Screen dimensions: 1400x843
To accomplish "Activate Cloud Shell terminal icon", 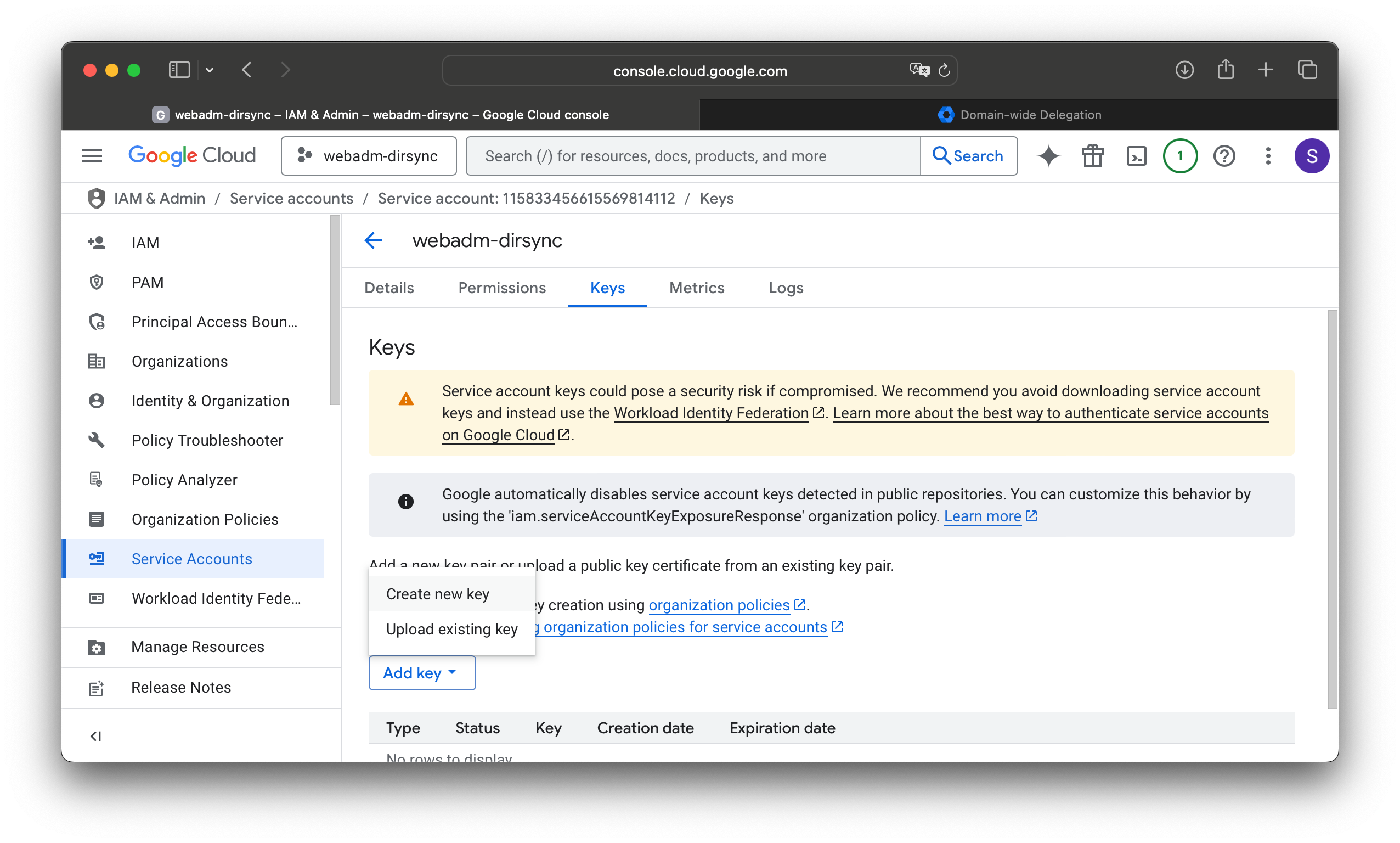I will (x=1136, y=156).
